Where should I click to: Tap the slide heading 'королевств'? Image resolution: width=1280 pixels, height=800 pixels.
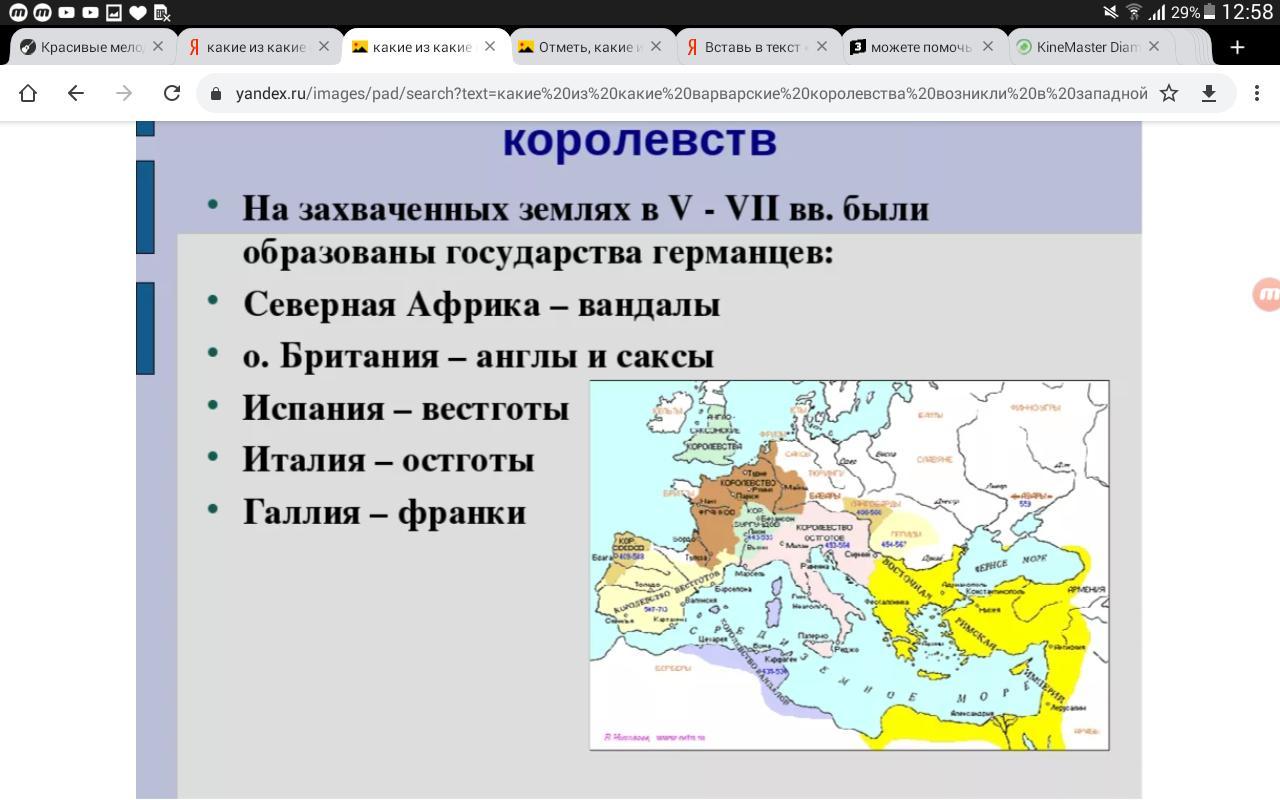(x=640, y=140)
